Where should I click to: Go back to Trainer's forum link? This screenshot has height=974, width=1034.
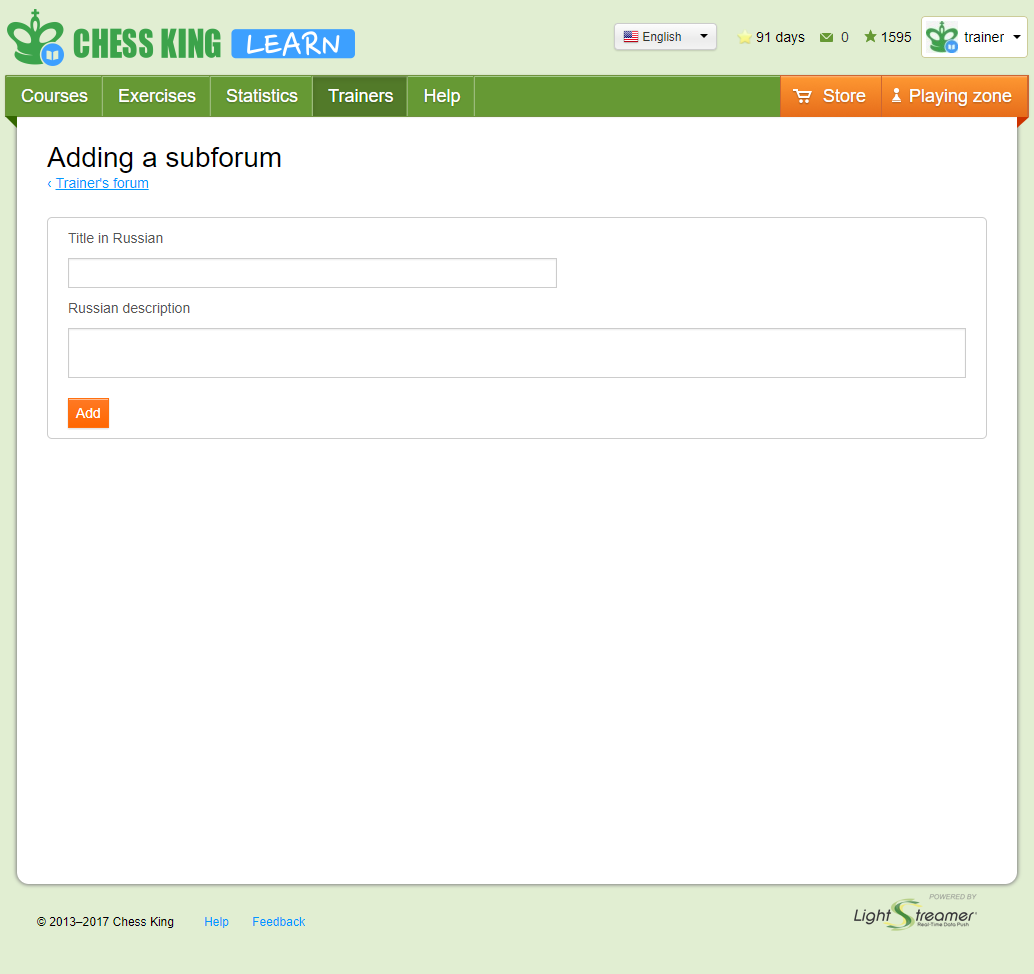click(x=102, y=183)
